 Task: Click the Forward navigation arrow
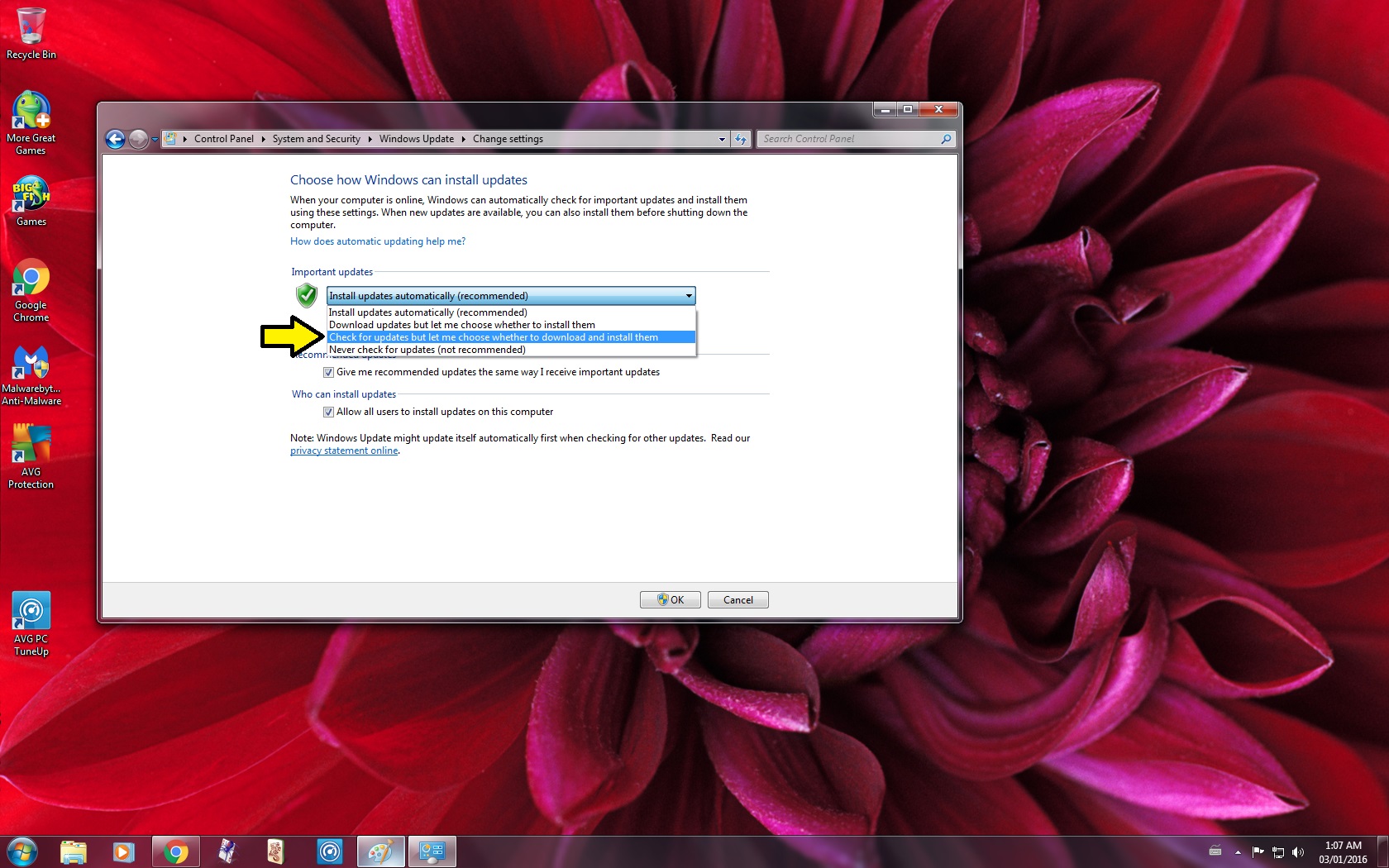coord(138,139)
